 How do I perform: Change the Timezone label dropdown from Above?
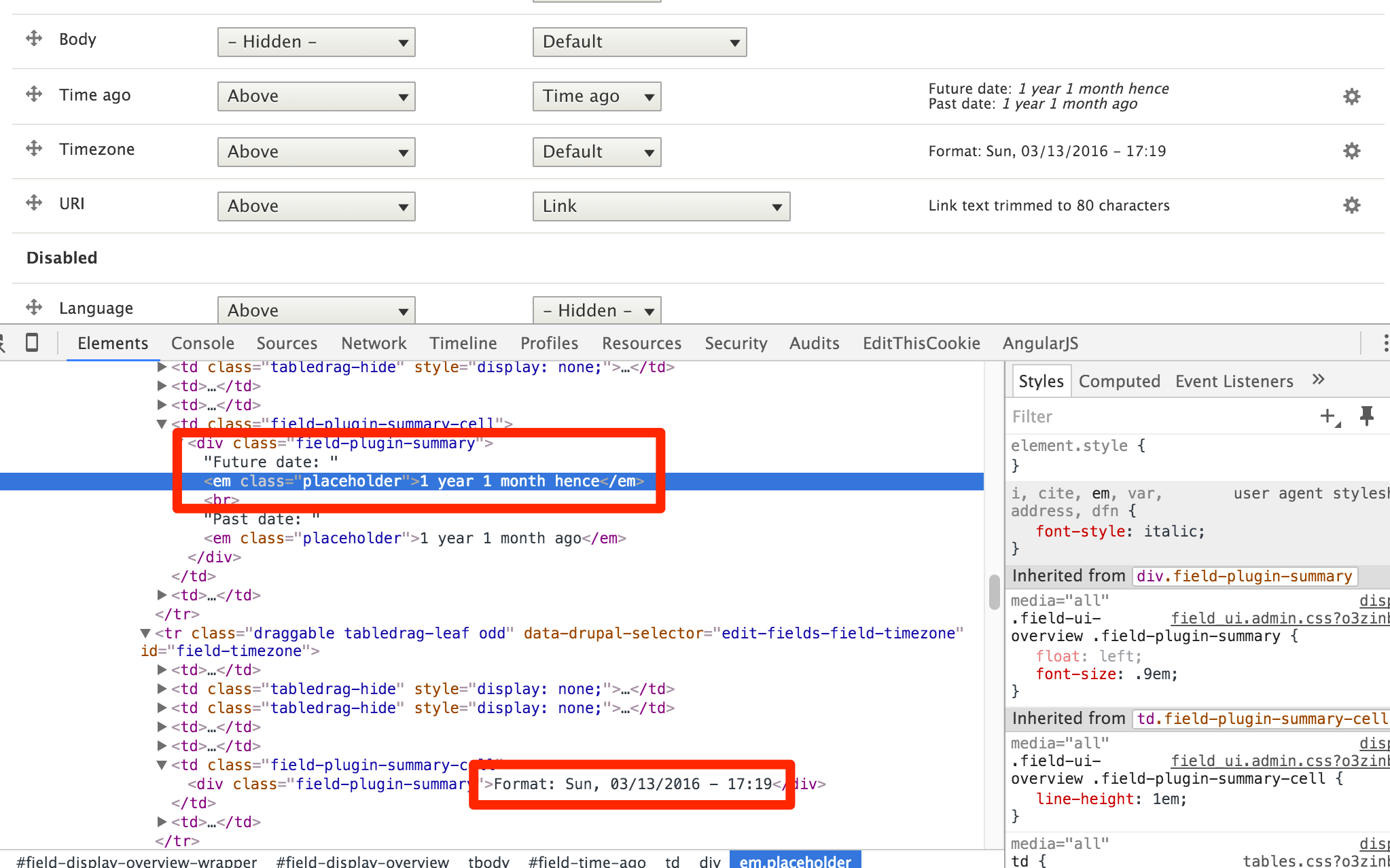[x=315, y=151]
